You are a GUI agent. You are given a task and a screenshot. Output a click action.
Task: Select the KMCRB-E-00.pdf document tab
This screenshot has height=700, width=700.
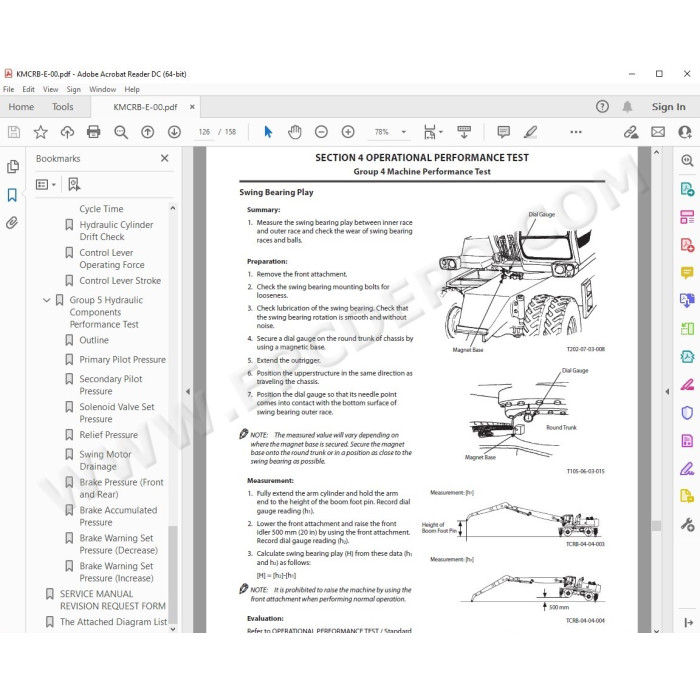click(x=146, y=107)
